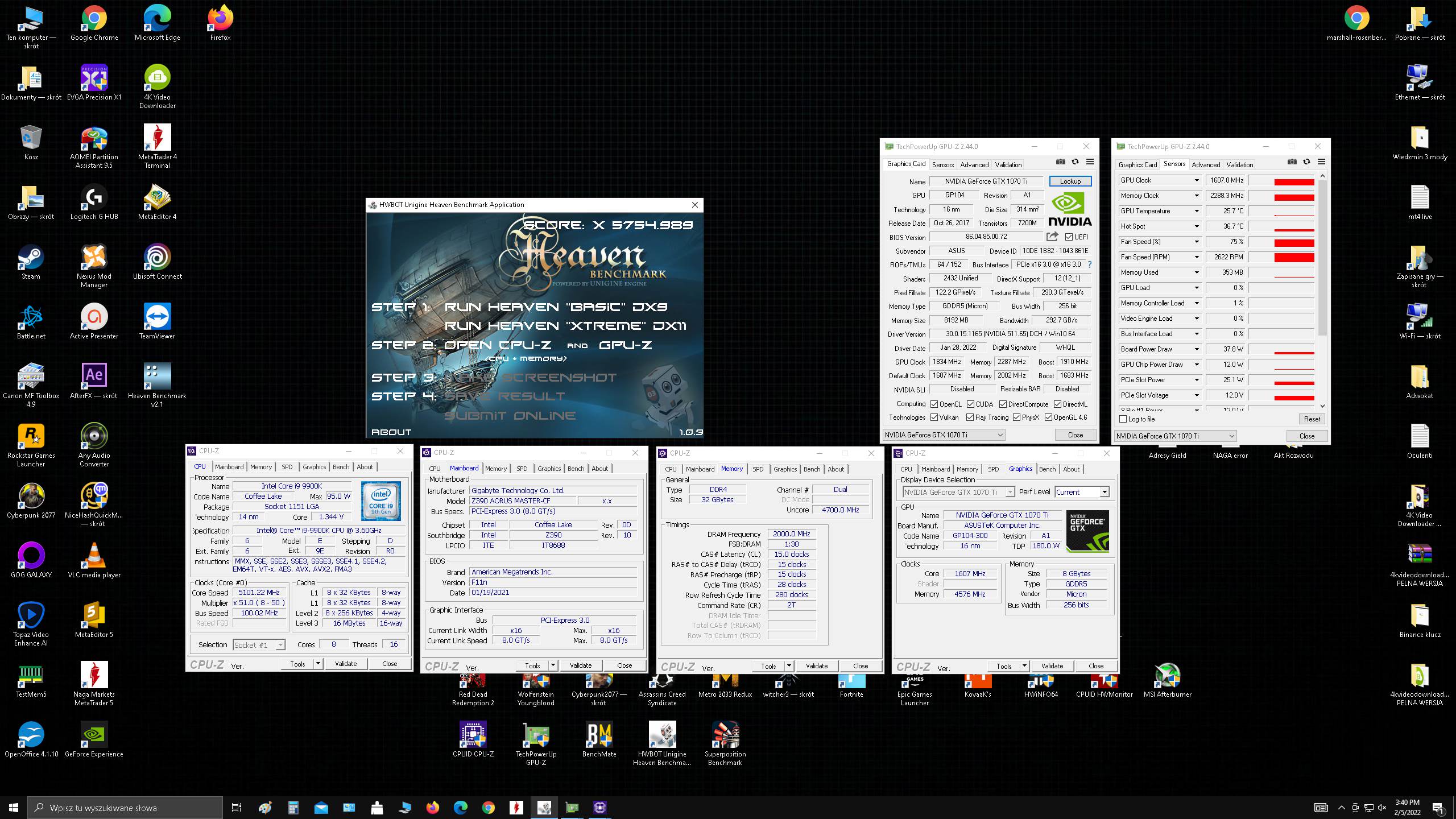Open hamburger menu in GPU-Z Sensors window
The image size is (1456, 819).
(x=1321, y=162)
